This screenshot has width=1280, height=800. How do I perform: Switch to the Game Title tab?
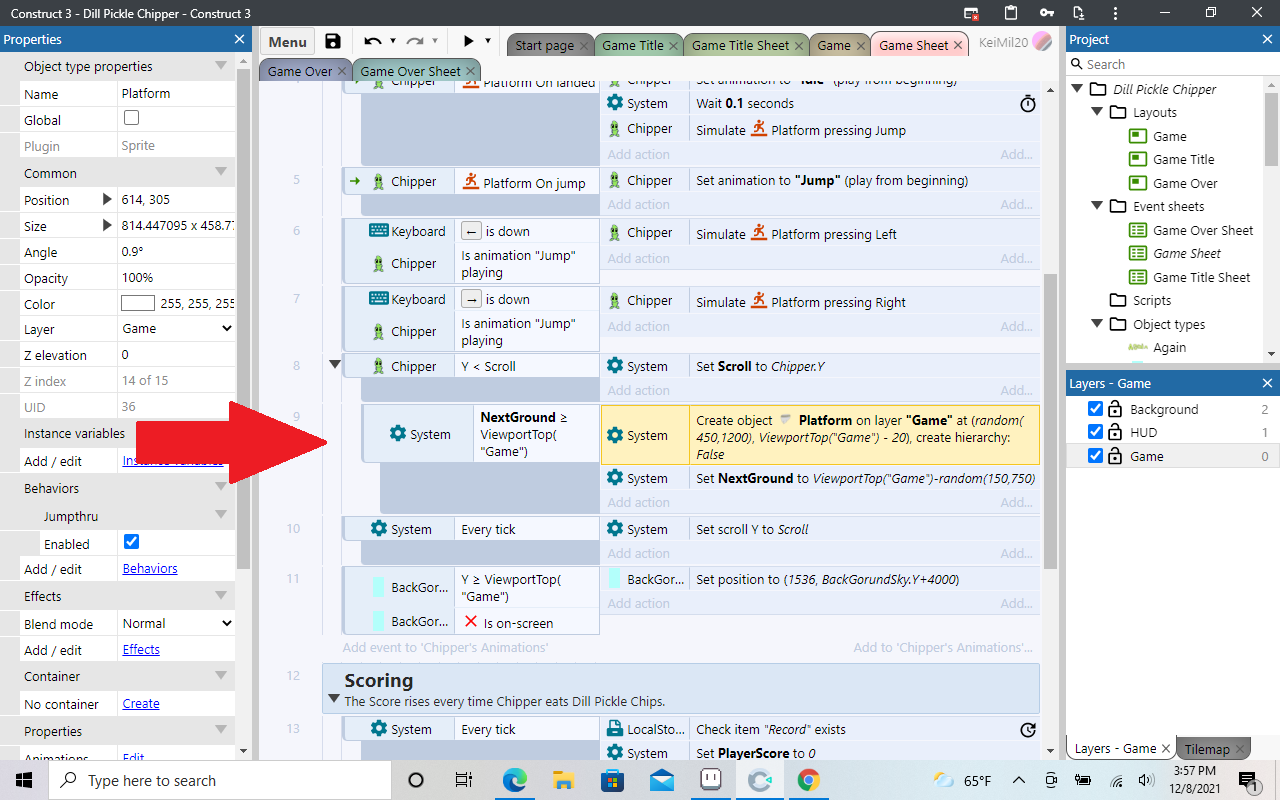click(632, 45)
